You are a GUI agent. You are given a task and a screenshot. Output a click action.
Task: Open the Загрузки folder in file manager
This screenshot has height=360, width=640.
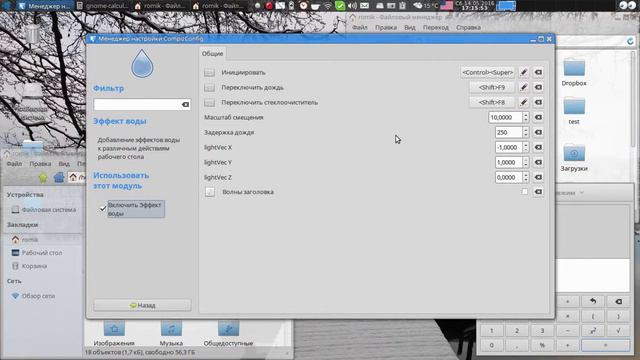(574, 157)
